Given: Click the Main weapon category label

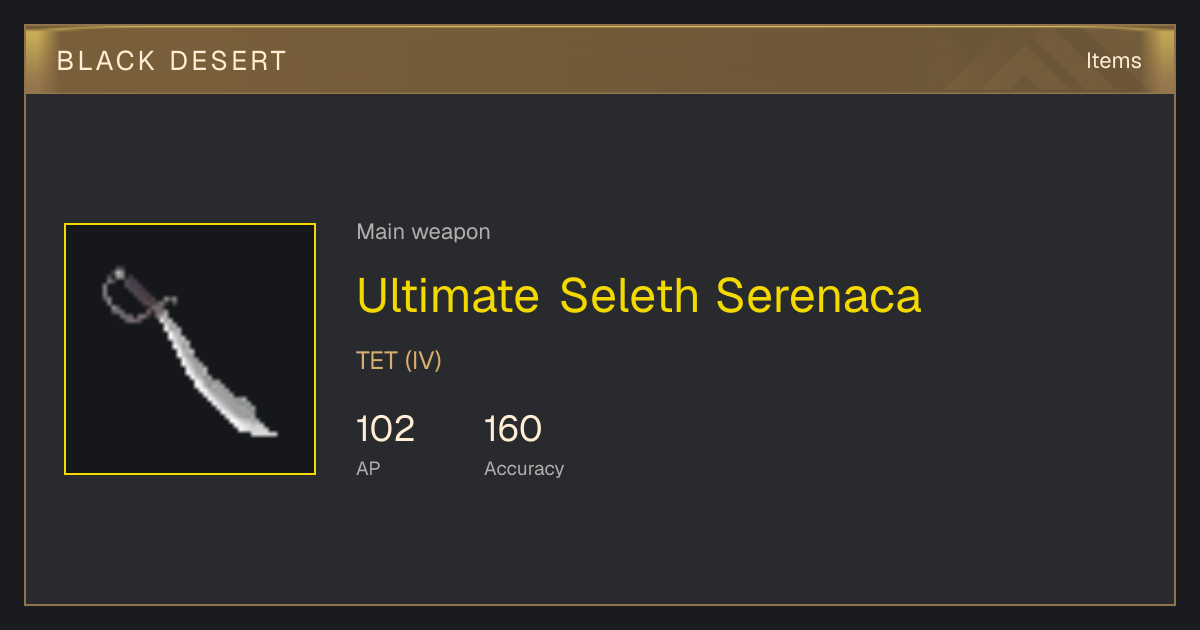Looking at the screenshot, I should (423, 232).
